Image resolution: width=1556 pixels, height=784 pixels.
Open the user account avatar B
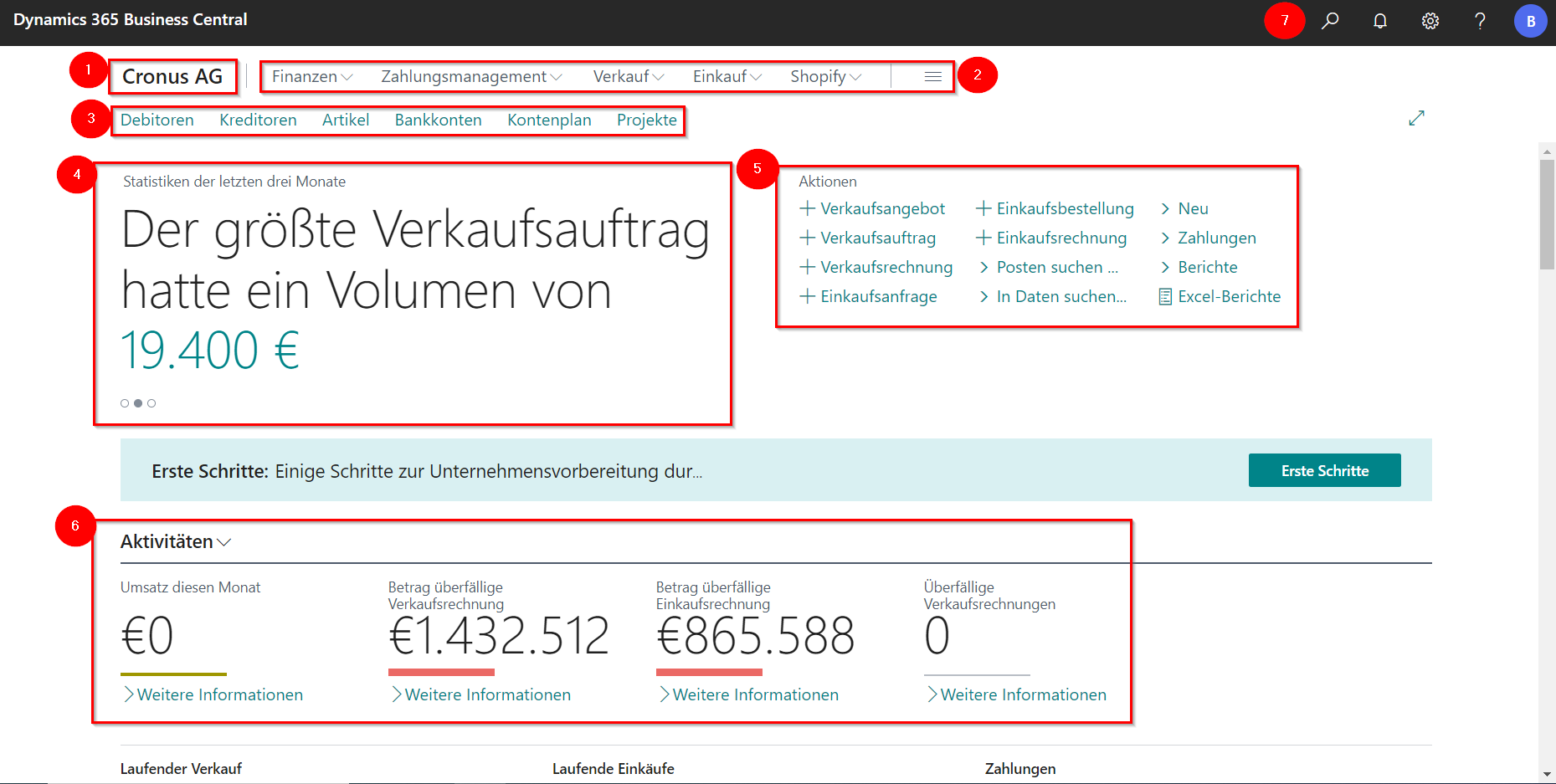pyautogui.click(x=1530, y=21)
